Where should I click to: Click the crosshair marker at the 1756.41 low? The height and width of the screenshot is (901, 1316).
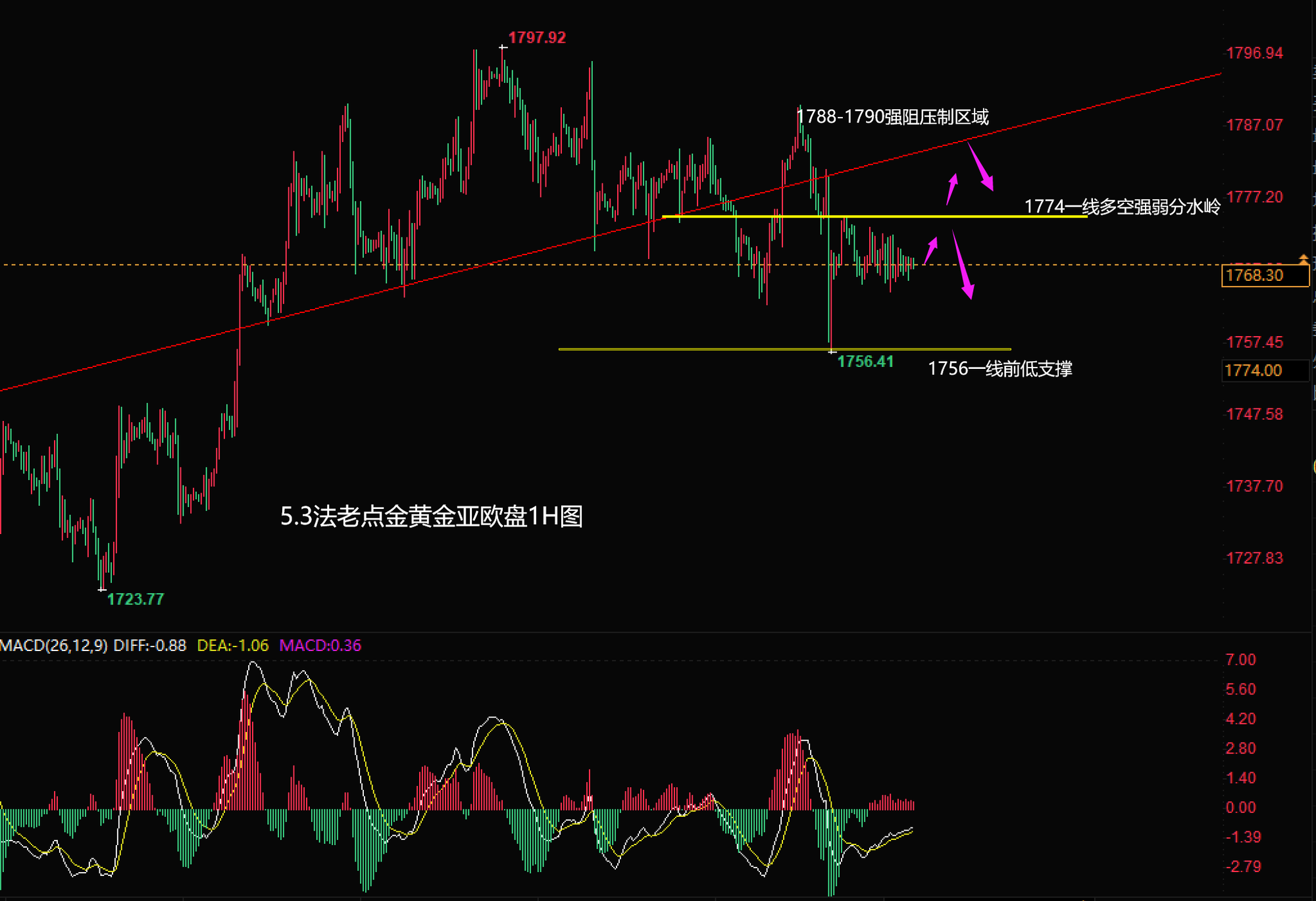[x=832, y=352]
